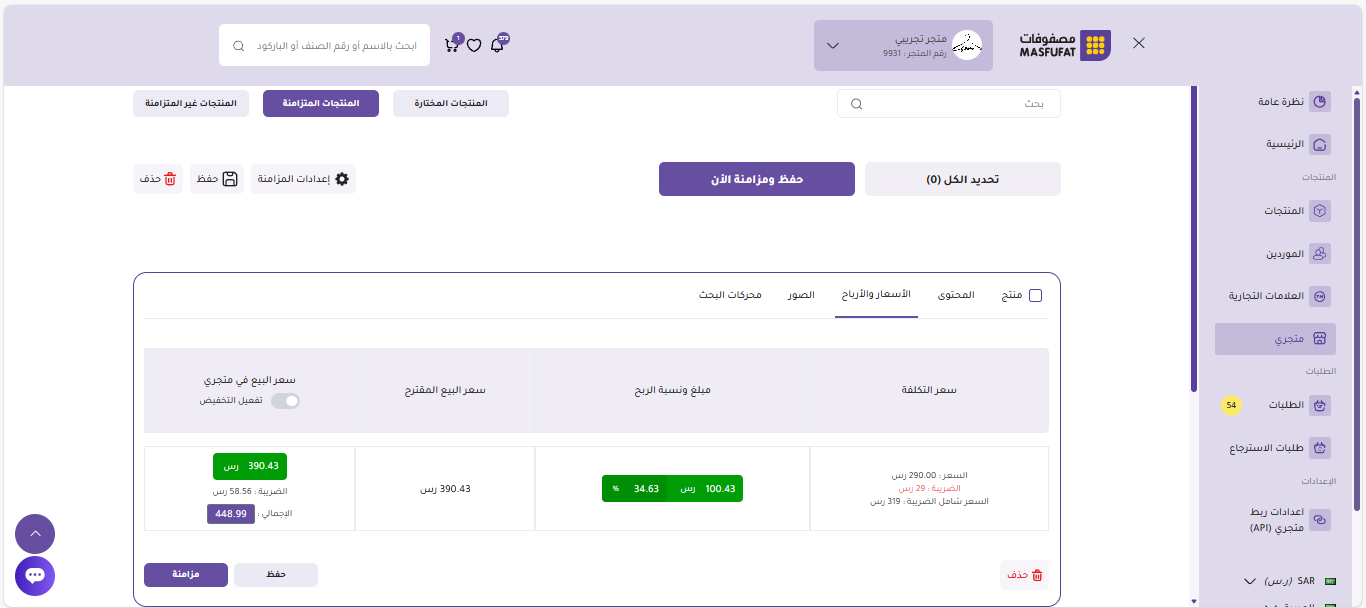The width and height of the screenshot is (1366, 608).
Task: Open the notifications bell icon
Action: point(497,45)
